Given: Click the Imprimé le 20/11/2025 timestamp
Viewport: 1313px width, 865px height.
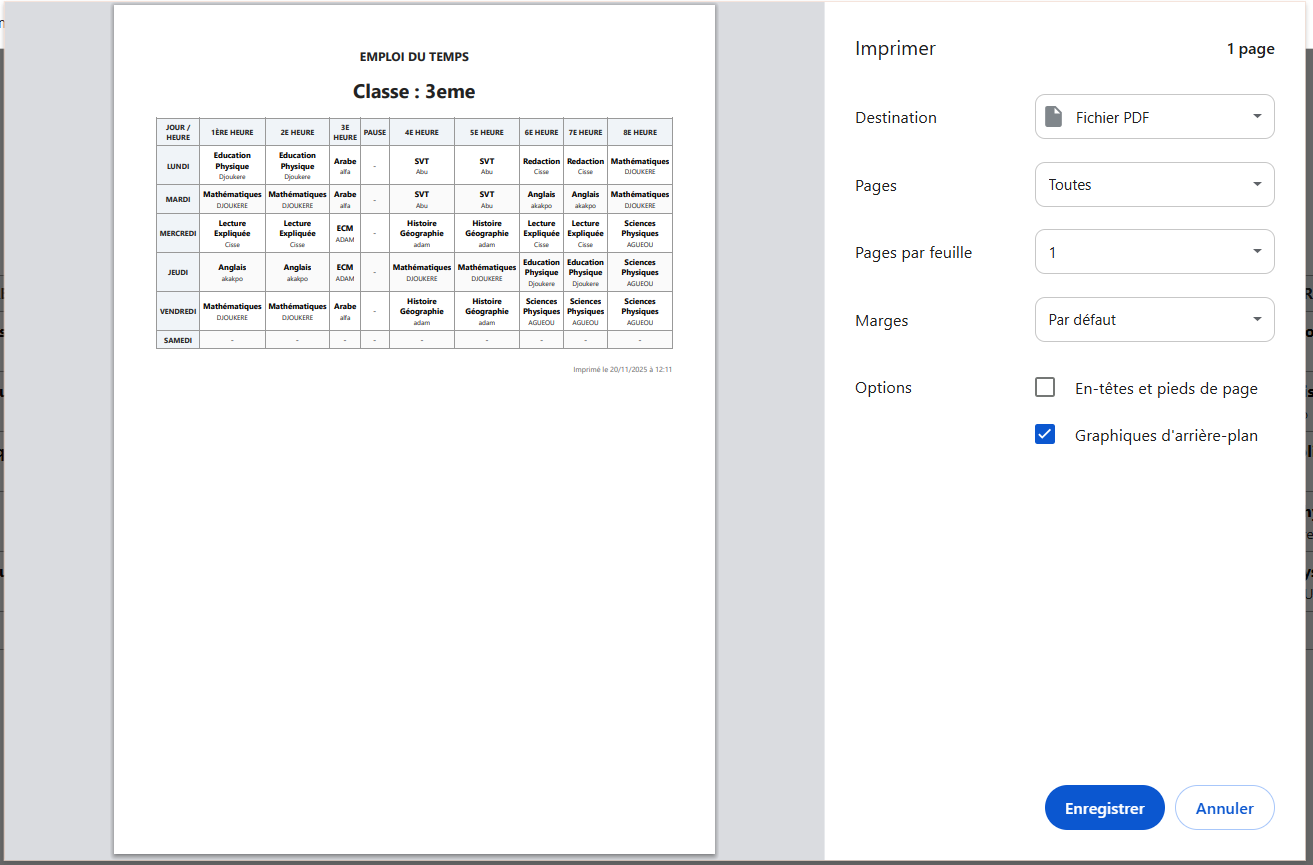Looking at the screenshot, I should pyautogui.click(x=622, y=369).
